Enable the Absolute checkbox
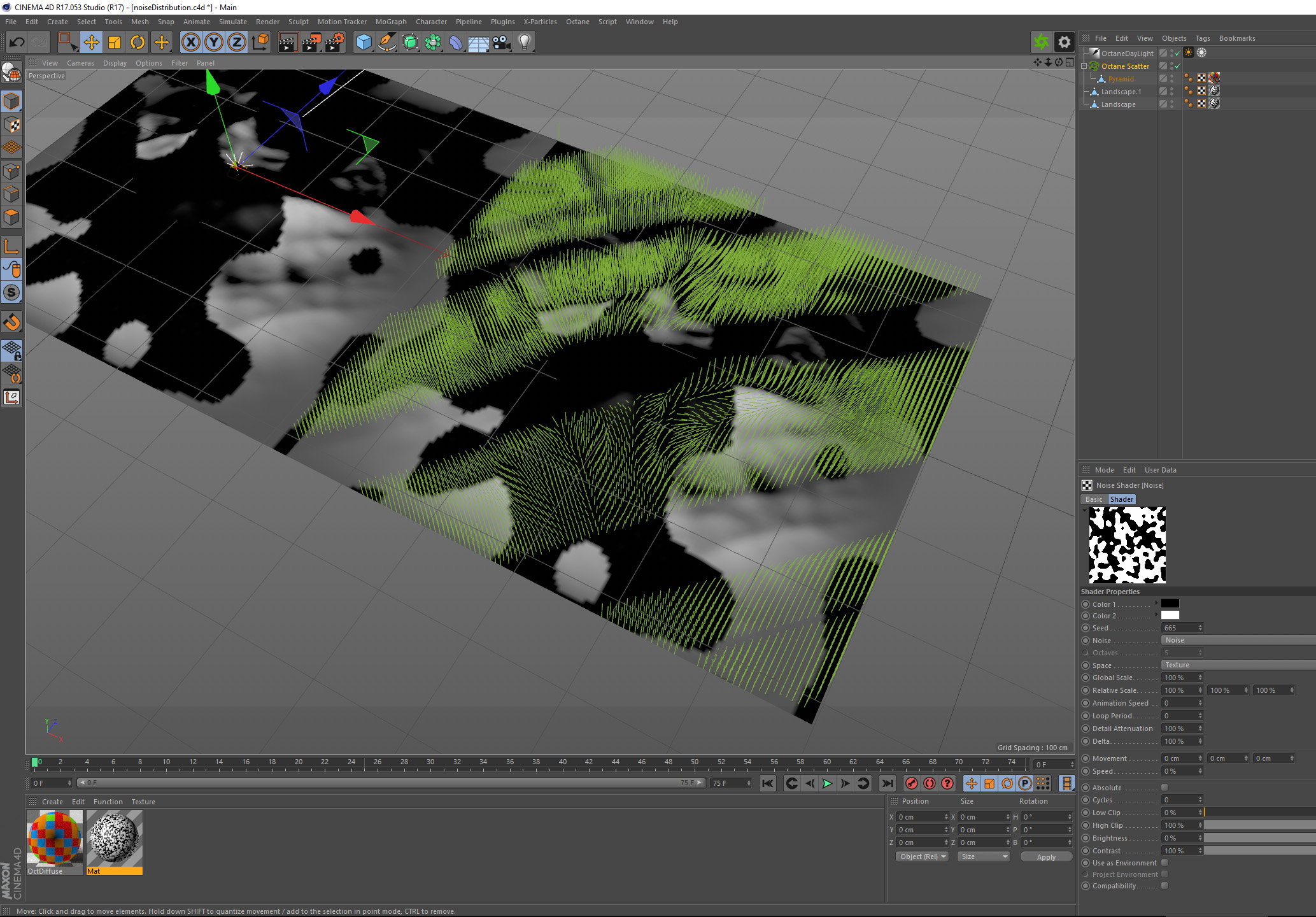The image size is (1316, 917). point(1164,788)
